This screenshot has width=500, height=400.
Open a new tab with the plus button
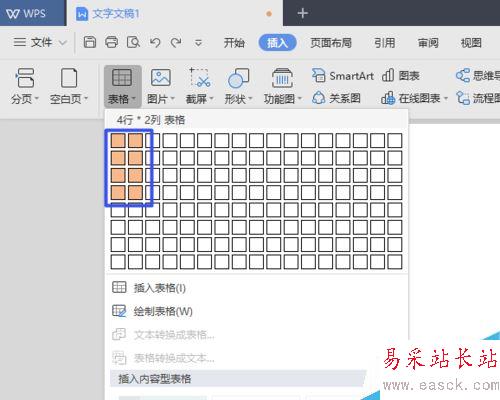point(302,13)
